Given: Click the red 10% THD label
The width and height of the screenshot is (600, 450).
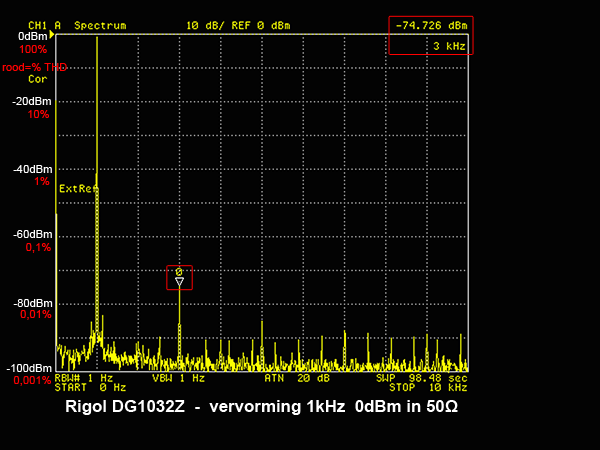Looking at the screenshot, I should (x=38, y=114).
